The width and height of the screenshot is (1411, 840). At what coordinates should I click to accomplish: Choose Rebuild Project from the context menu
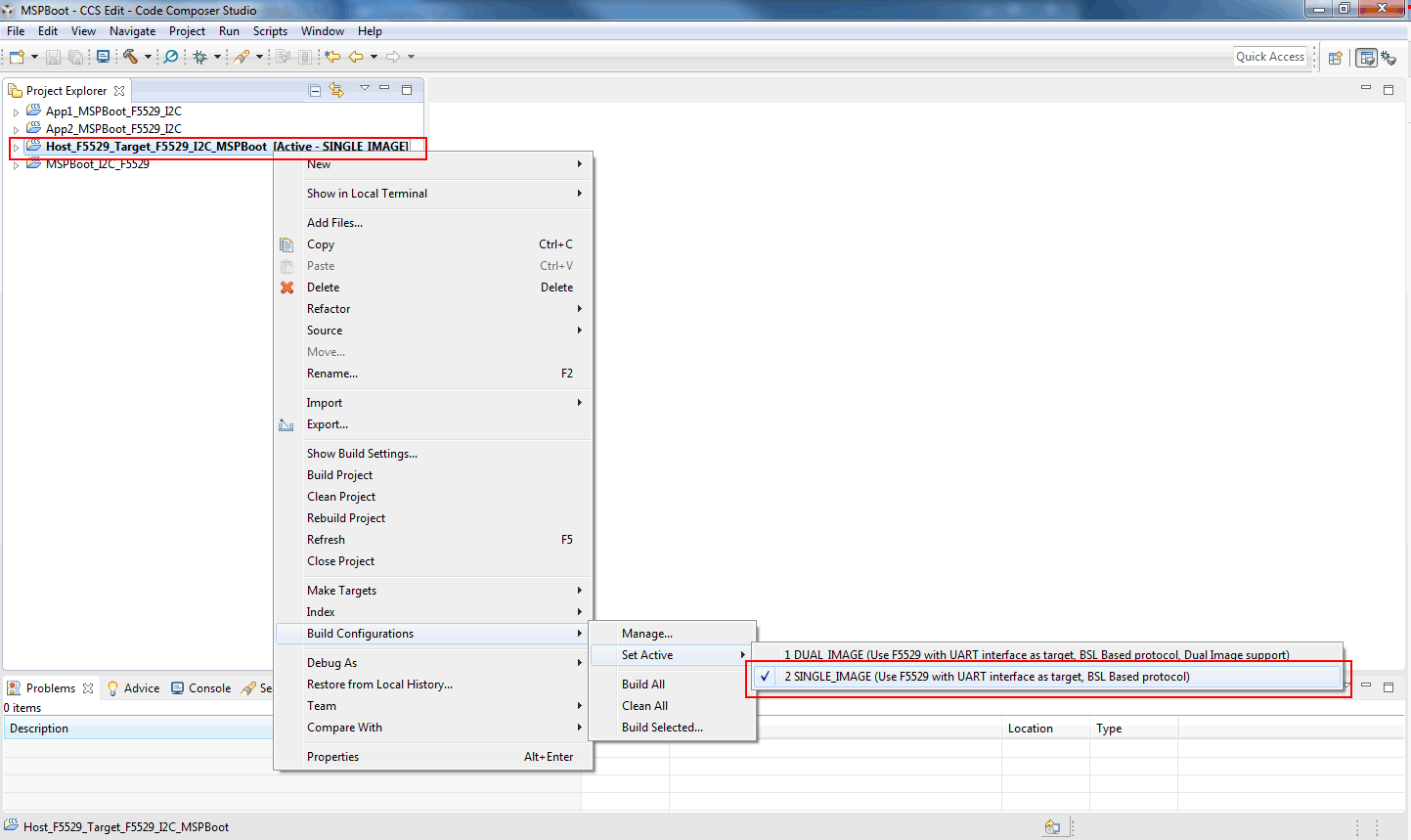point(433,518)
